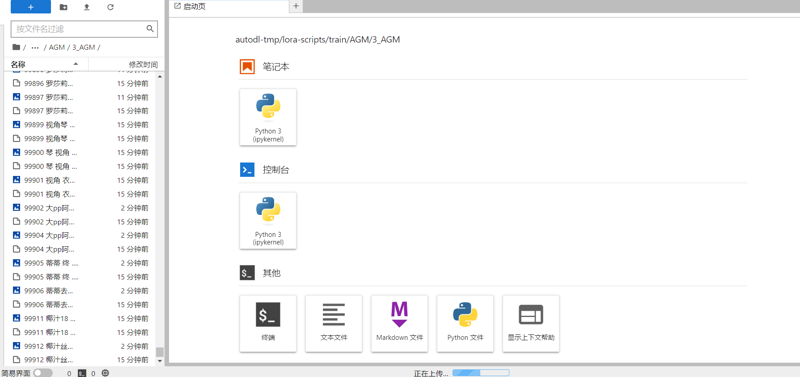Toggle the 简易界面 switch in status bar
The height and width of the screenshot is (377, 800).
point(43,373)
